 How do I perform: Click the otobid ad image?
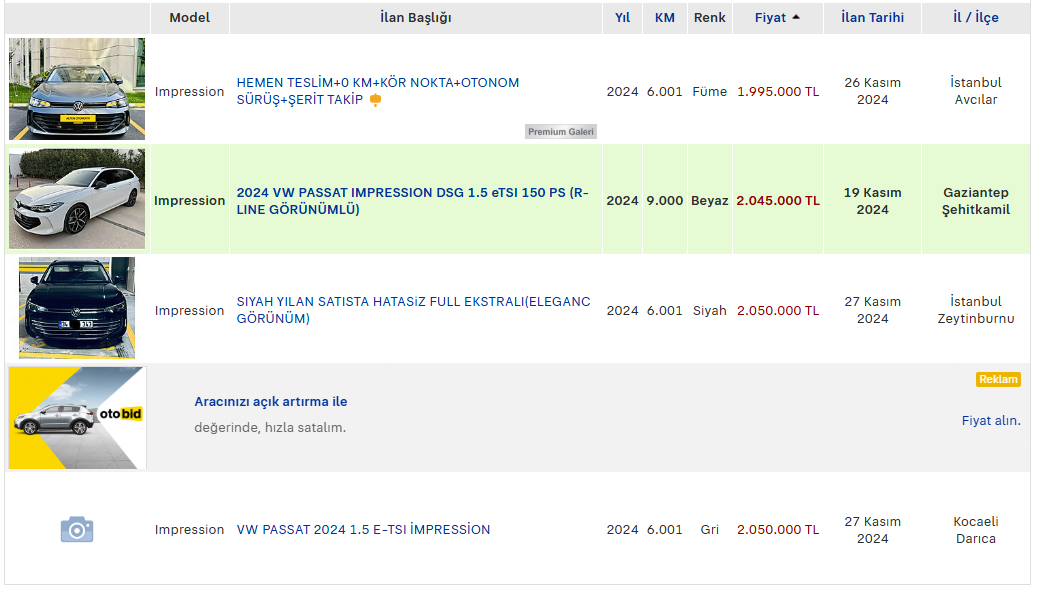(x=77, y=418)
